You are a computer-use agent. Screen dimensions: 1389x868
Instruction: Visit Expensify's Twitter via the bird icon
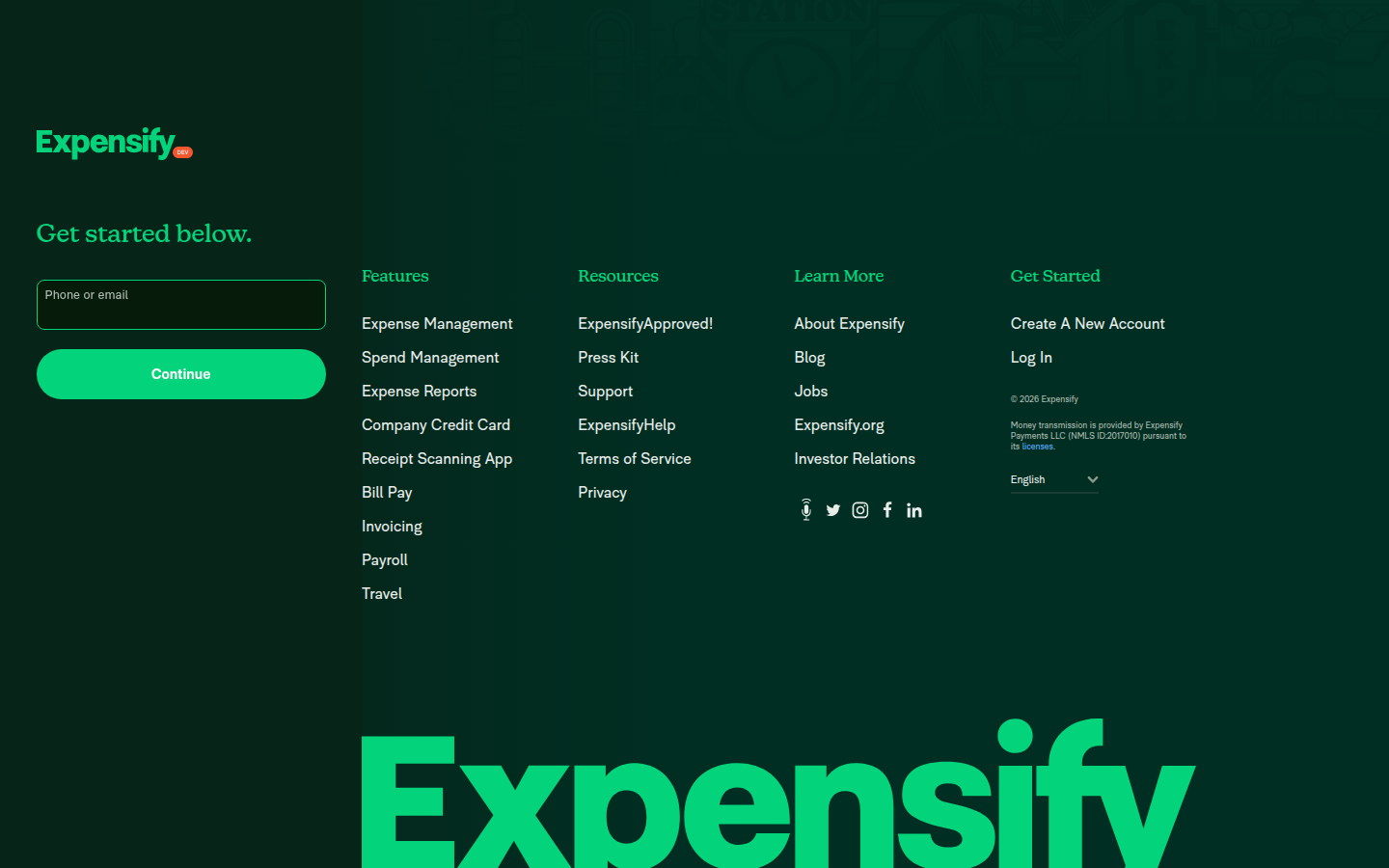(832, 509)
